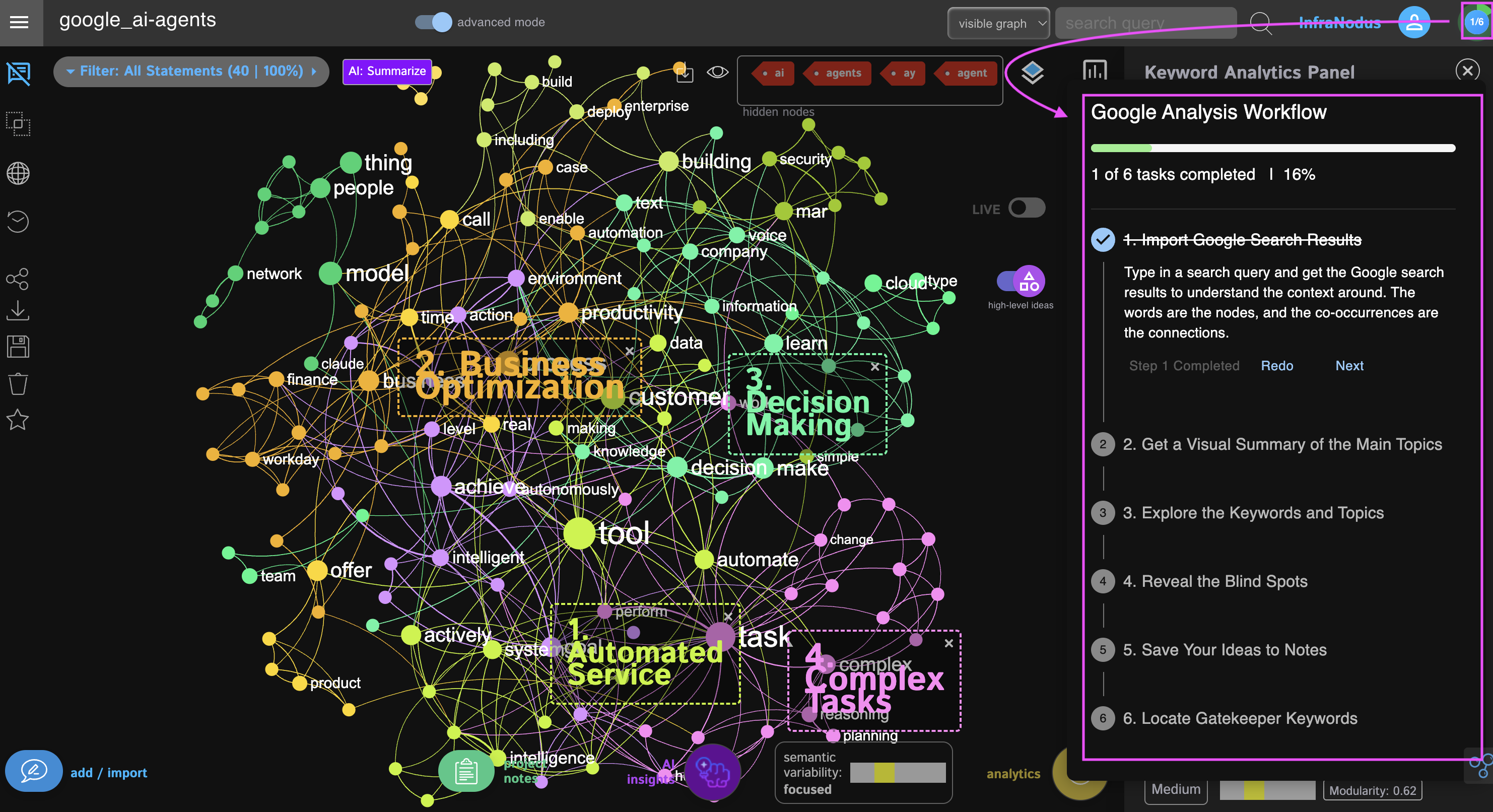Click the 'productivity' node in graph
The image size is (1493, 812).
tap(568, 312)
